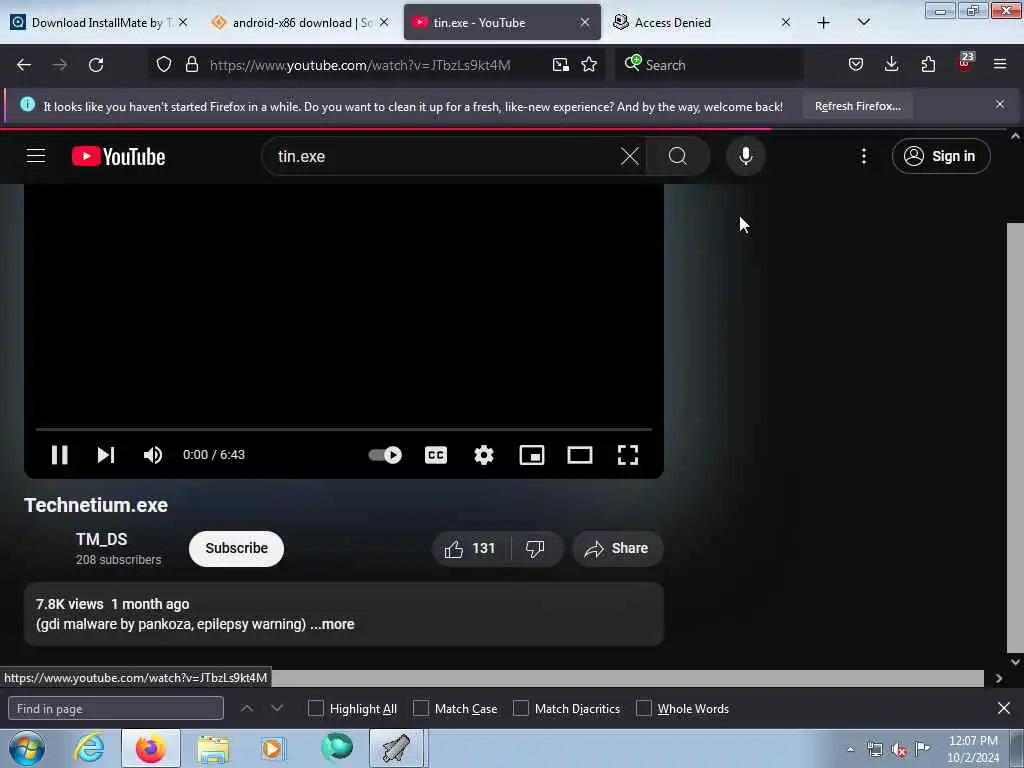The height and width of the screenshot is (768, 1024).
Task: Toggle closed captions CC button
Action: (x=436, y=455)
